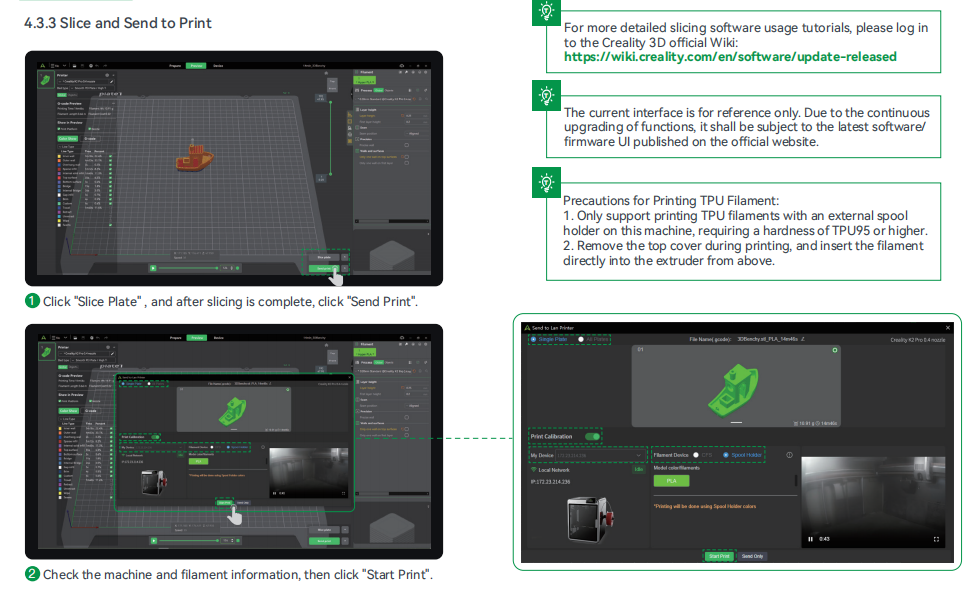
Task: Expand the camera feed to fullscreen
Action: click(x=935, y=540)
